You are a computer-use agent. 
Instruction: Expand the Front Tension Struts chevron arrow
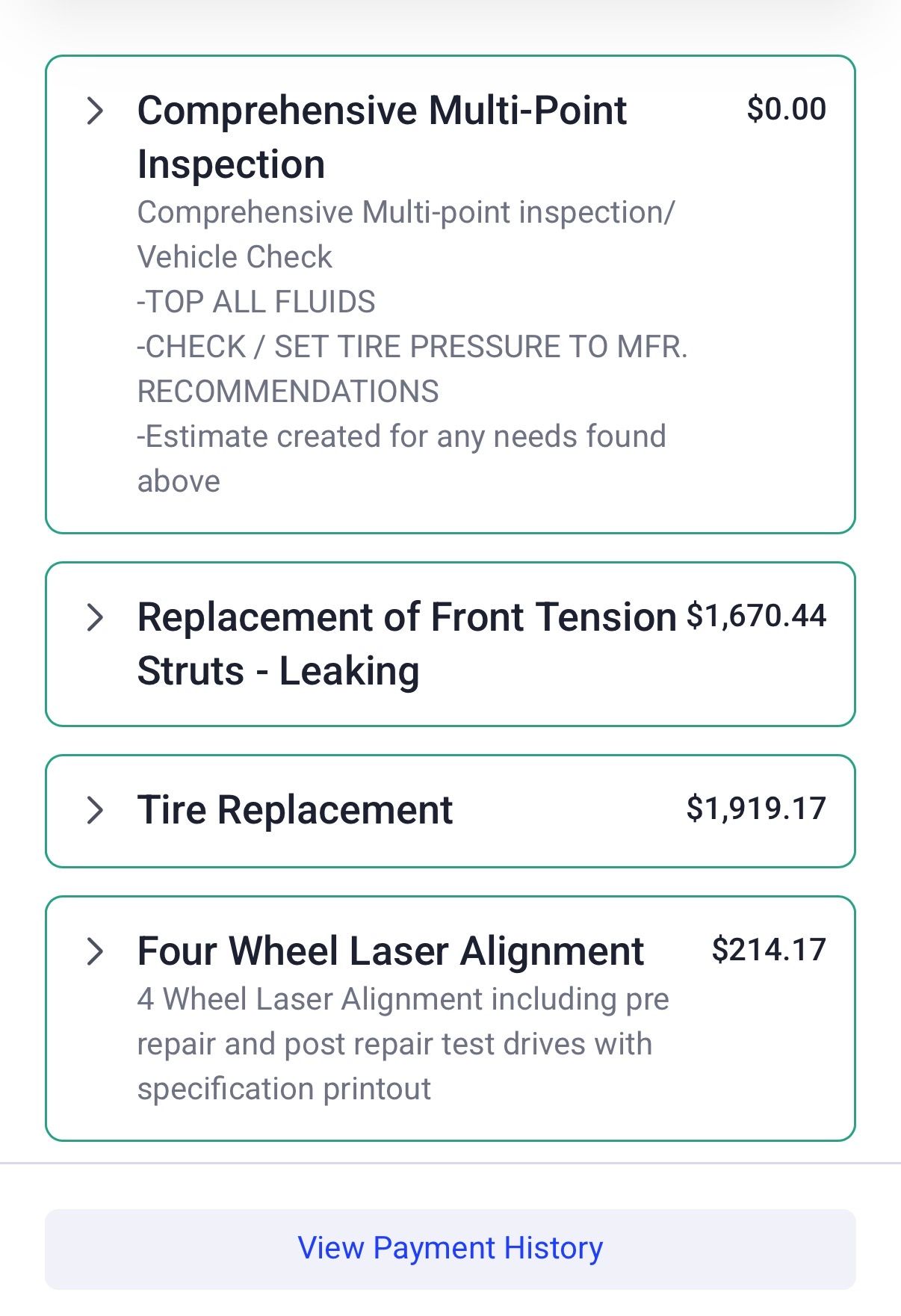tap(95, 617)
